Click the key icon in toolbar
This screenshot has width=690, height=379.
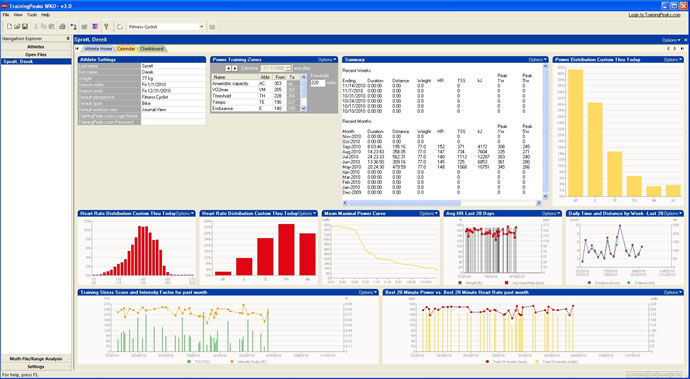pos(106,27)
